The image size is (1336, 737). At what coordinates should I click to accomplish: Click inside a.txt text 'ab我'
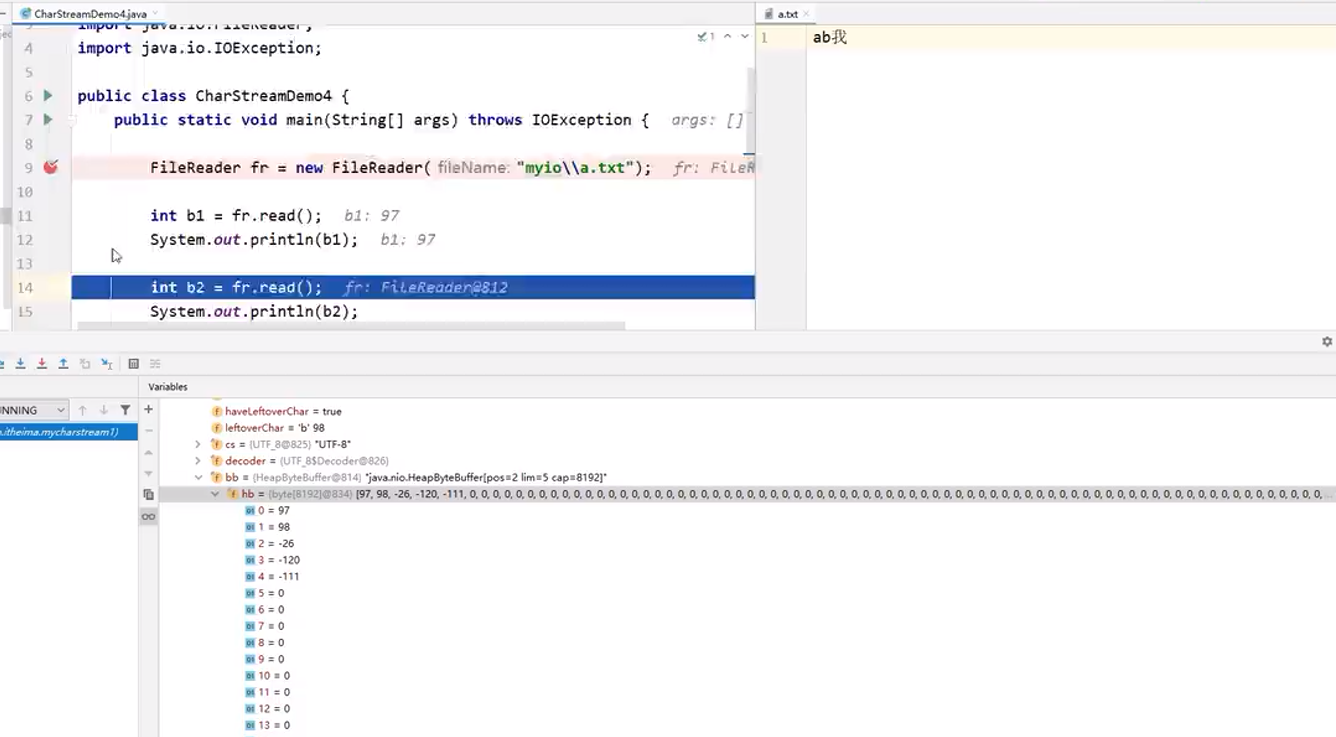pos(830,38)
